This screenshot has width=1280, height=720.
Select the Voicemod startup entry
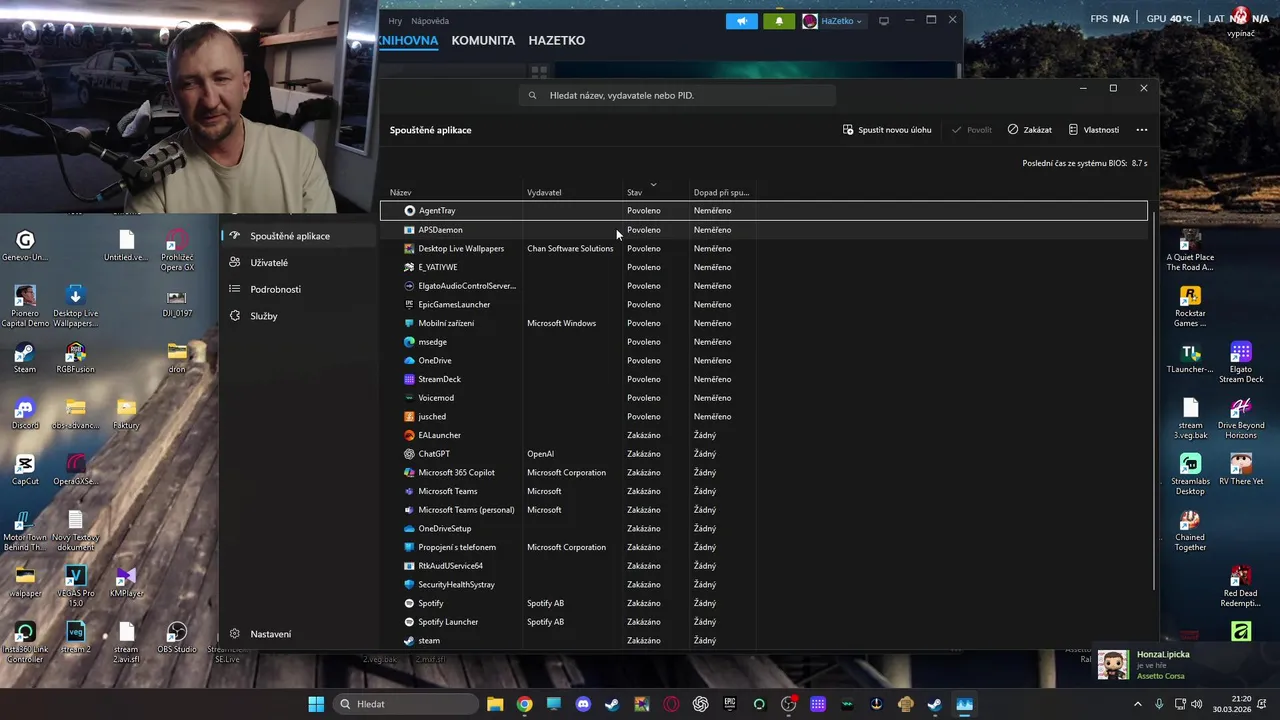[x=764, y=398]
